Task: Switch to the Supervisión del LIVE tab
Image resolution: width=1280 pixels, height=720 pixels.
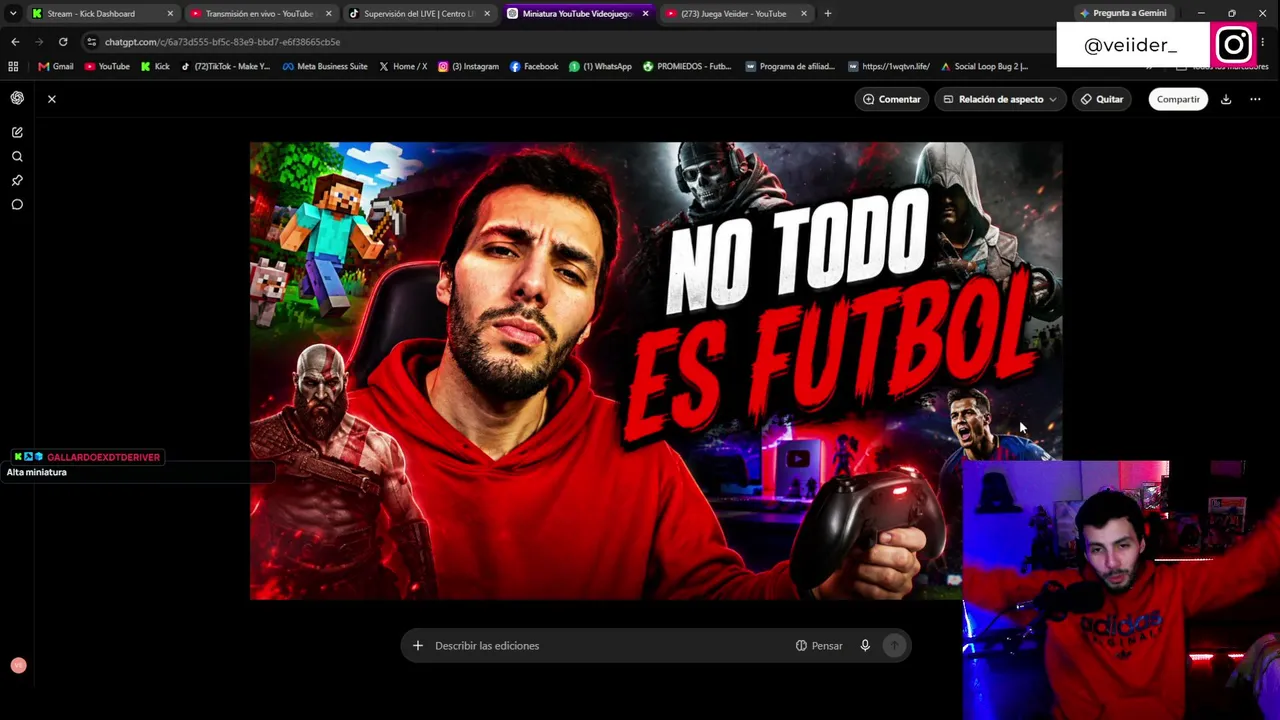Action: click(x=419, y=14)
